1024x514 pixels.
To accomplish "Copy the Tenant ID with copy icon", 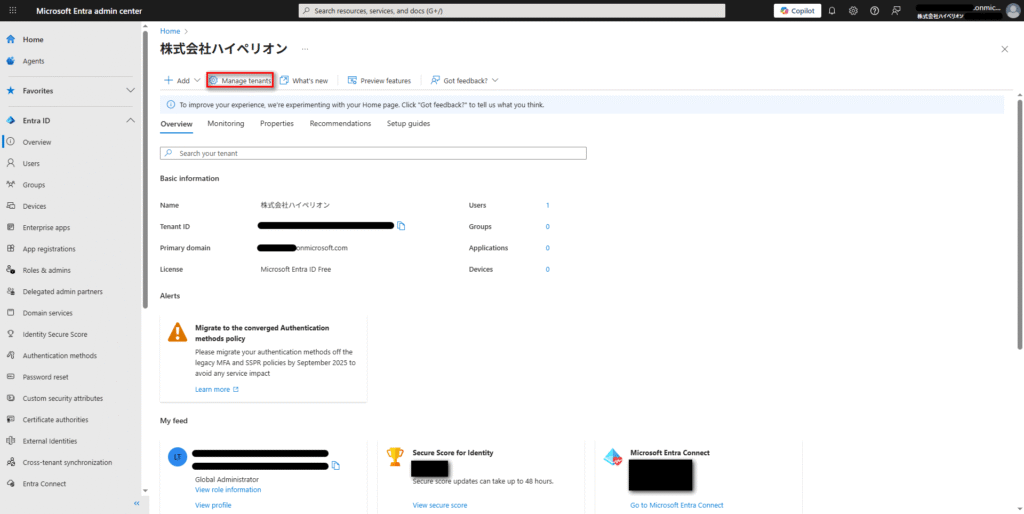I will tap(401, 226).
